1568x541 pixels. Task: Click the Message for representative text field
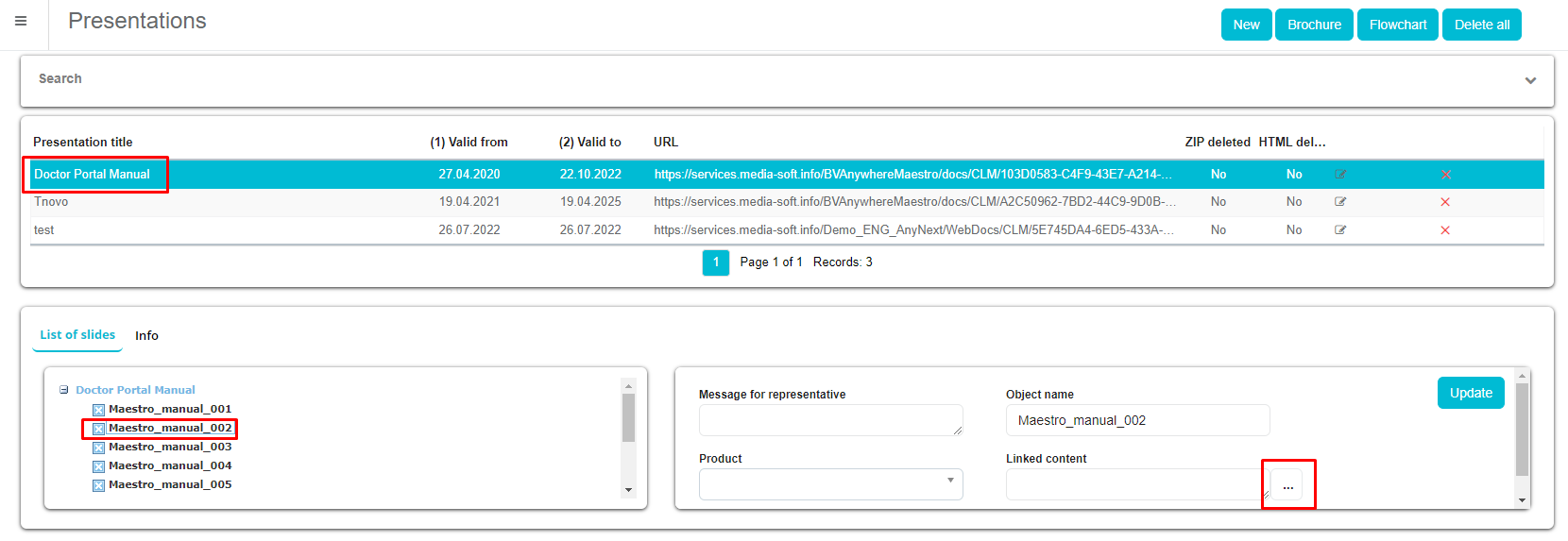tap(829, 420)
